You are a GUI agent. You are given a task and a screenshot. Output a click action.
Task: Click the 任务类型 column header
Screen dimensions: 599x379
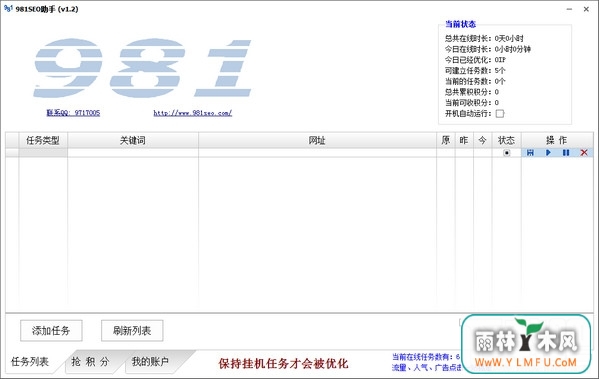[43, 140]
